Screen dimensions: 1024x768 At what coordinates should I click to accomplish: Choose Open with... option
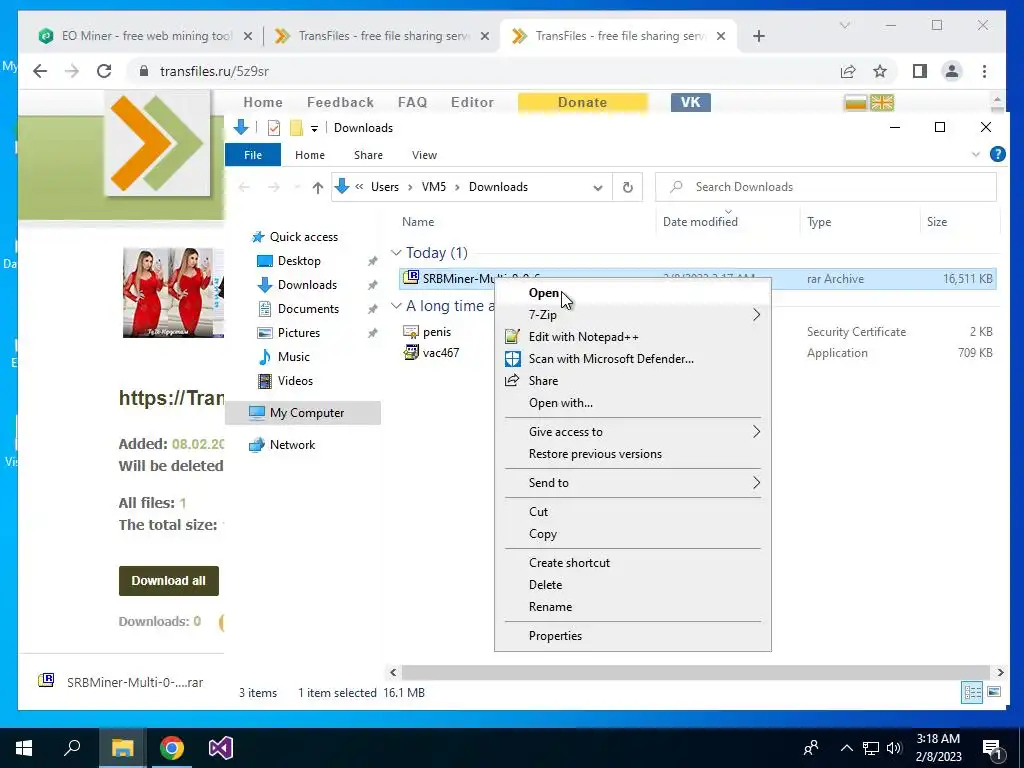pyautogui.click(x=560, y=402)
